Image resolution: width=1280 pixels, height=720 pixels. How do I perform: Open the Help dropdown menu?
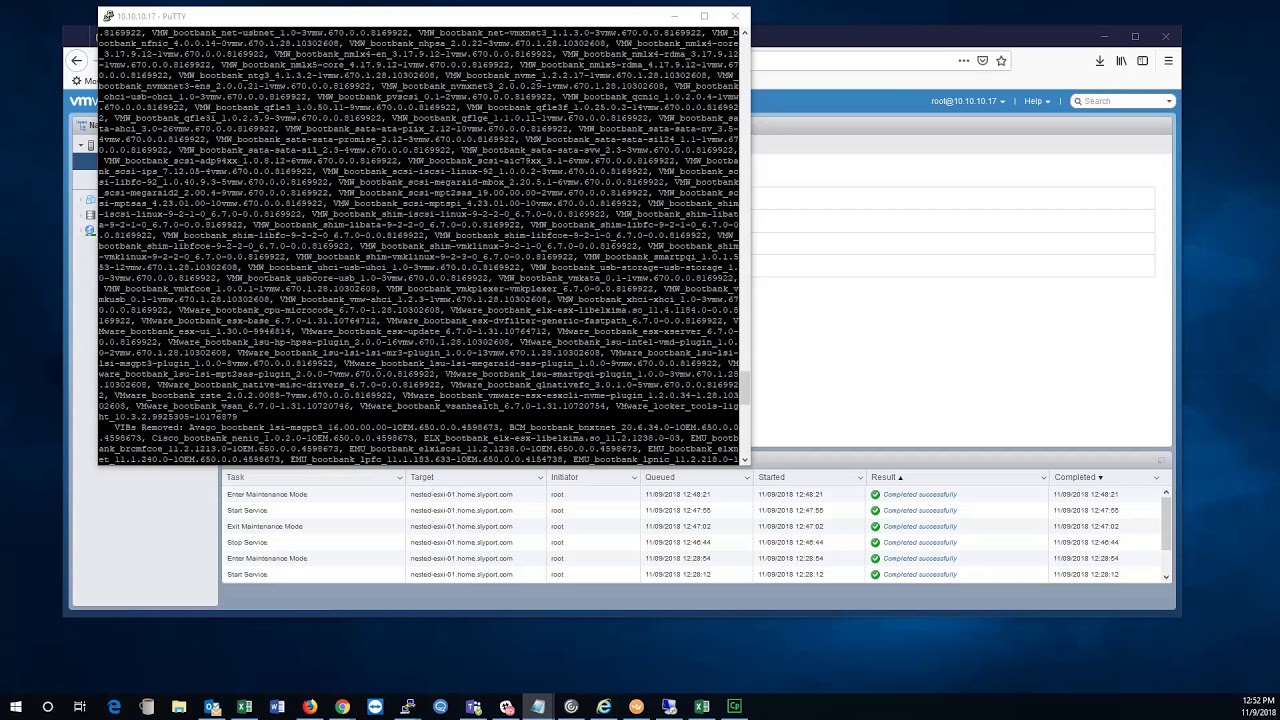pos(1036,101)
